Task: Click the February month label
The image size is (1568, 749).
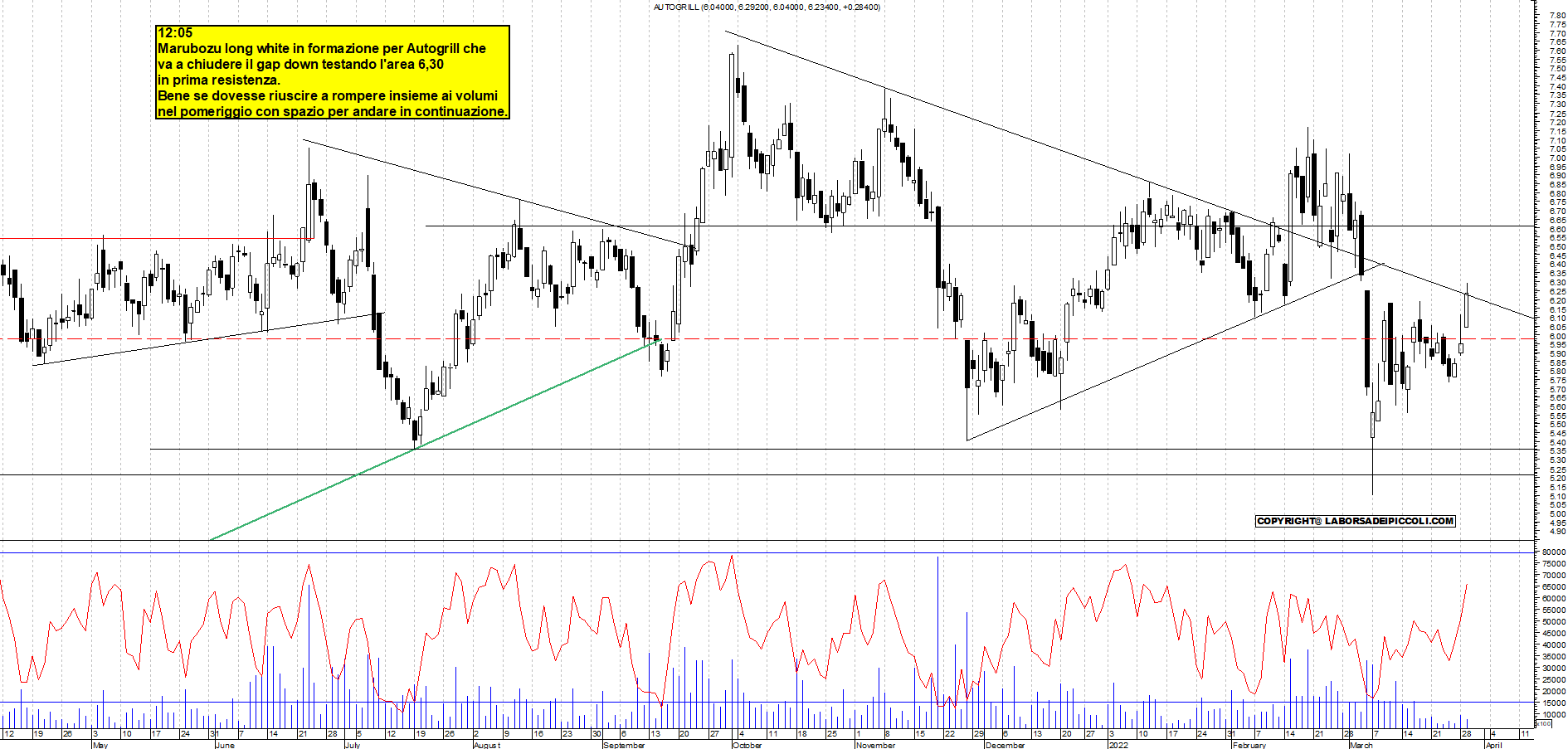Action: pyautogui.click(x=1249, y=745)
